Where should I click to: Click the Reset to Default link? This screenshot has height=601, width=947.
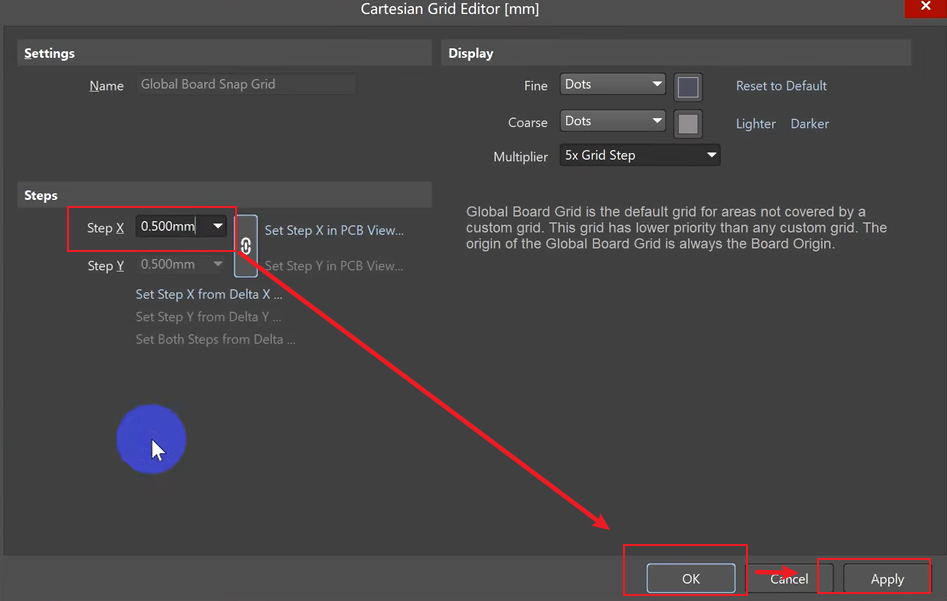[x=781, y=86]
